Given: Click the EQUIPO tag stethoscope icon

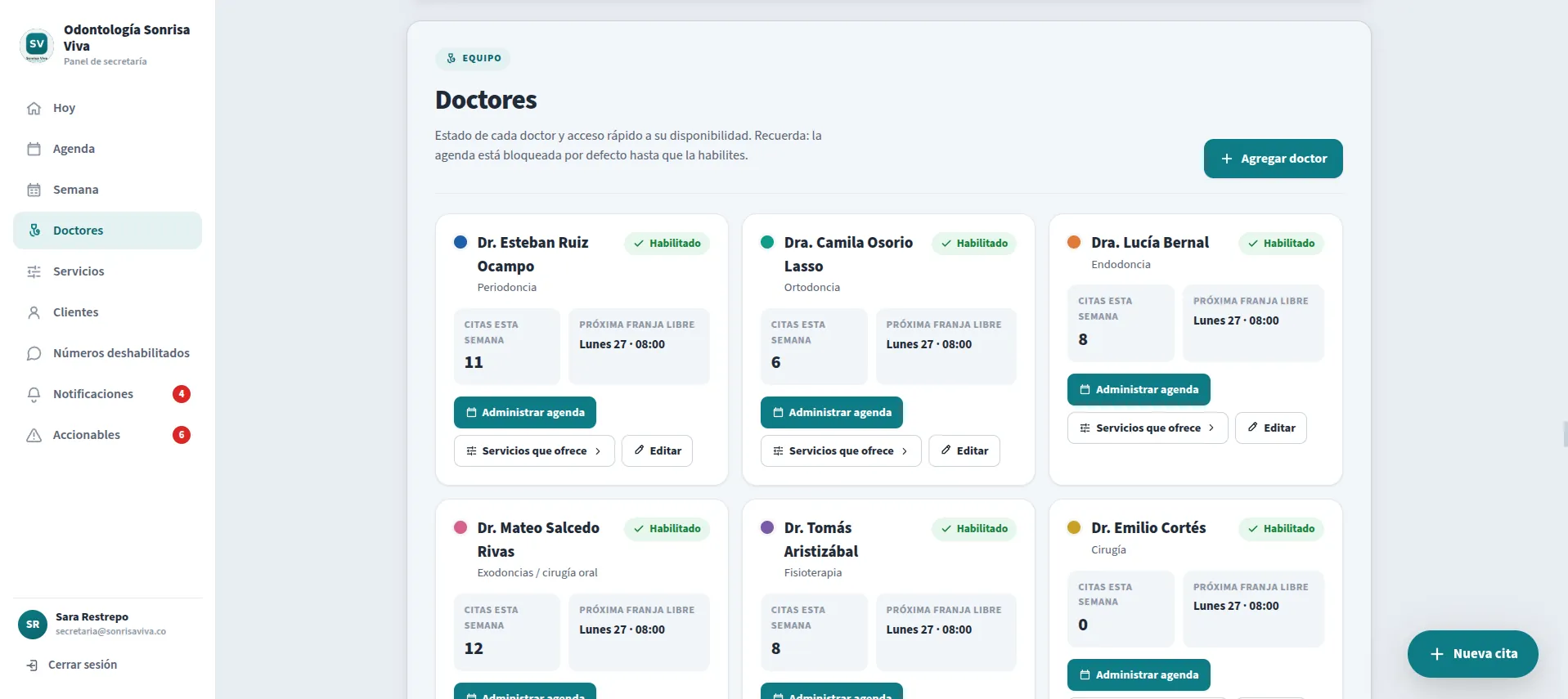Looking at the screenshot, I should tap(452, 58).
